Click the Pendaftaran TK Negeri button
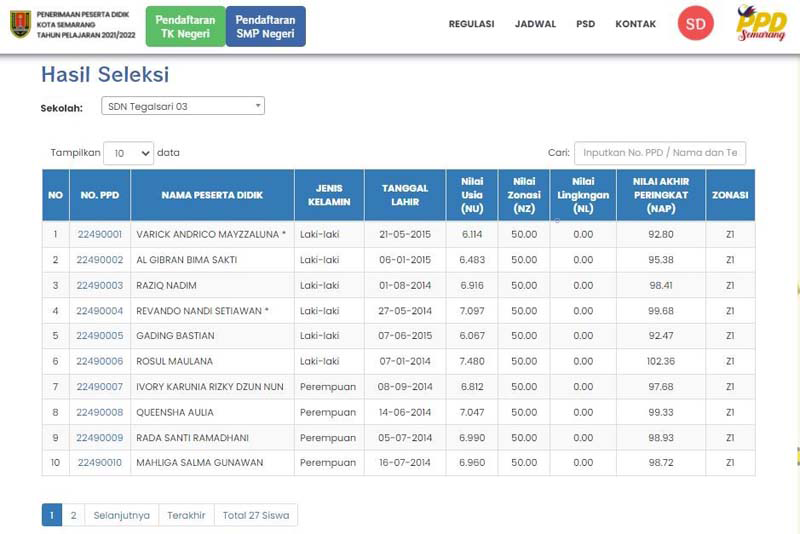The image size is (800, 534). click(185, 26)
